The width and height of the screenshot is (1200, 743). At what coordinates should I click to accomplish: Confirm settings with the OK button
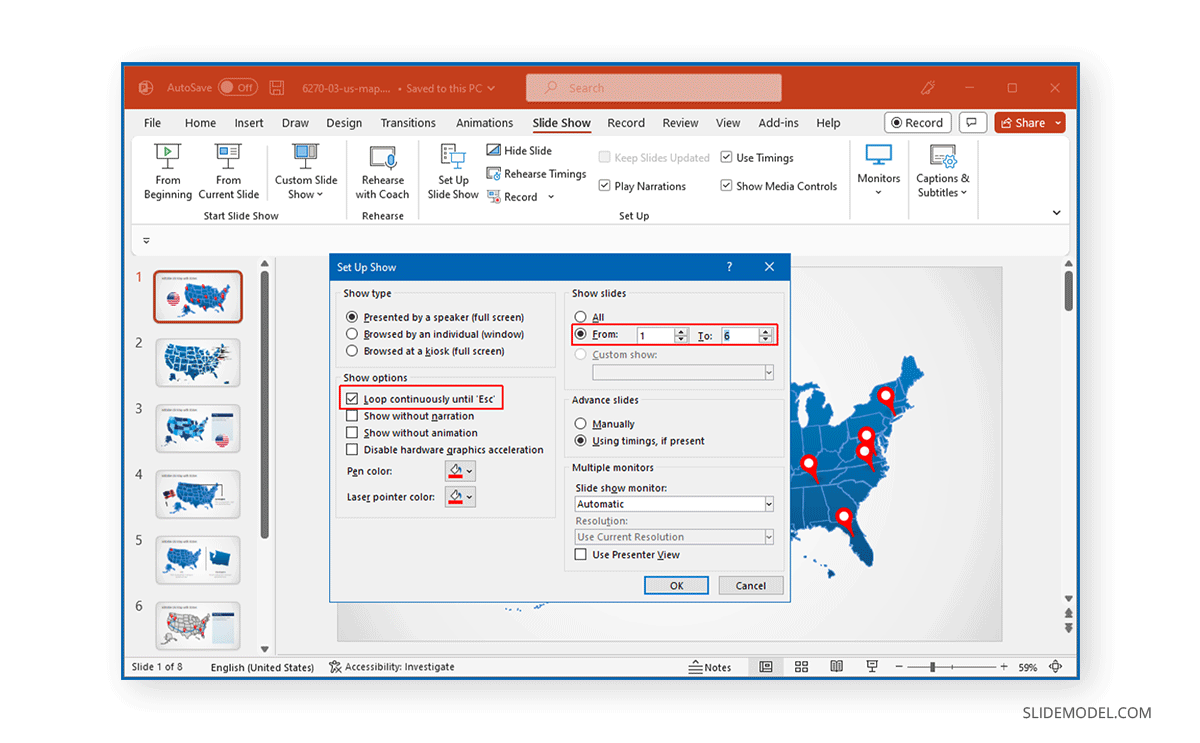coord(676,585)
